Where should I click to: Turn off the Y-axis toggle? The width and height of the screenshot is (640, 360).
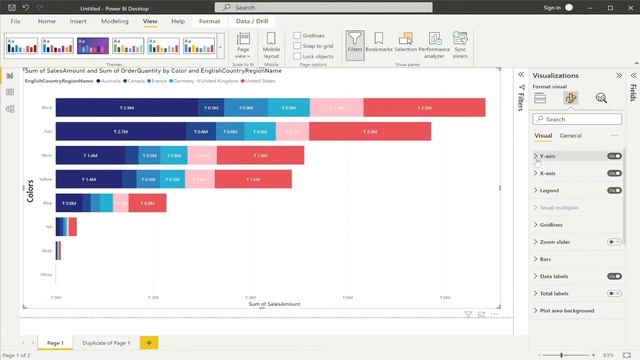[x=614, y=156]
